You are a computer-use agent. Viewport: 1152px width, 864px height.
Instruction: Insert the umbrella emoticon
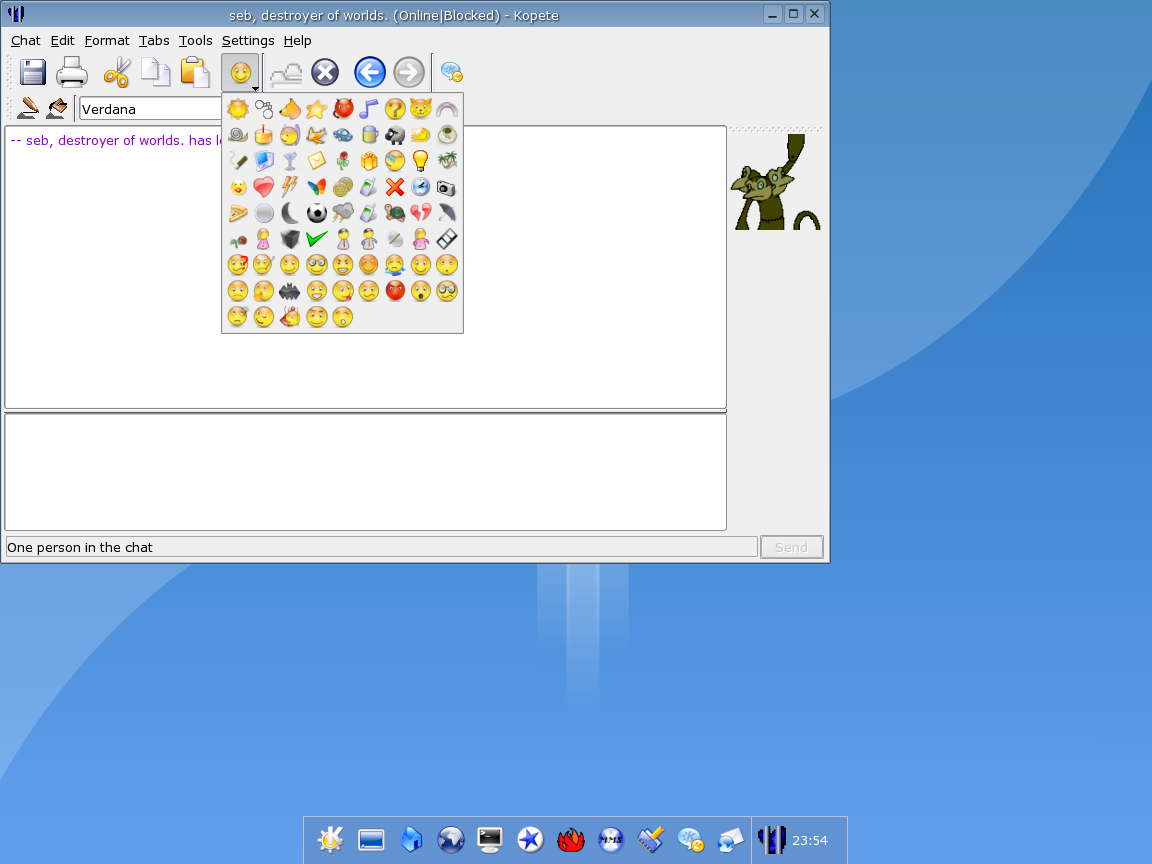tap(447, 213)
